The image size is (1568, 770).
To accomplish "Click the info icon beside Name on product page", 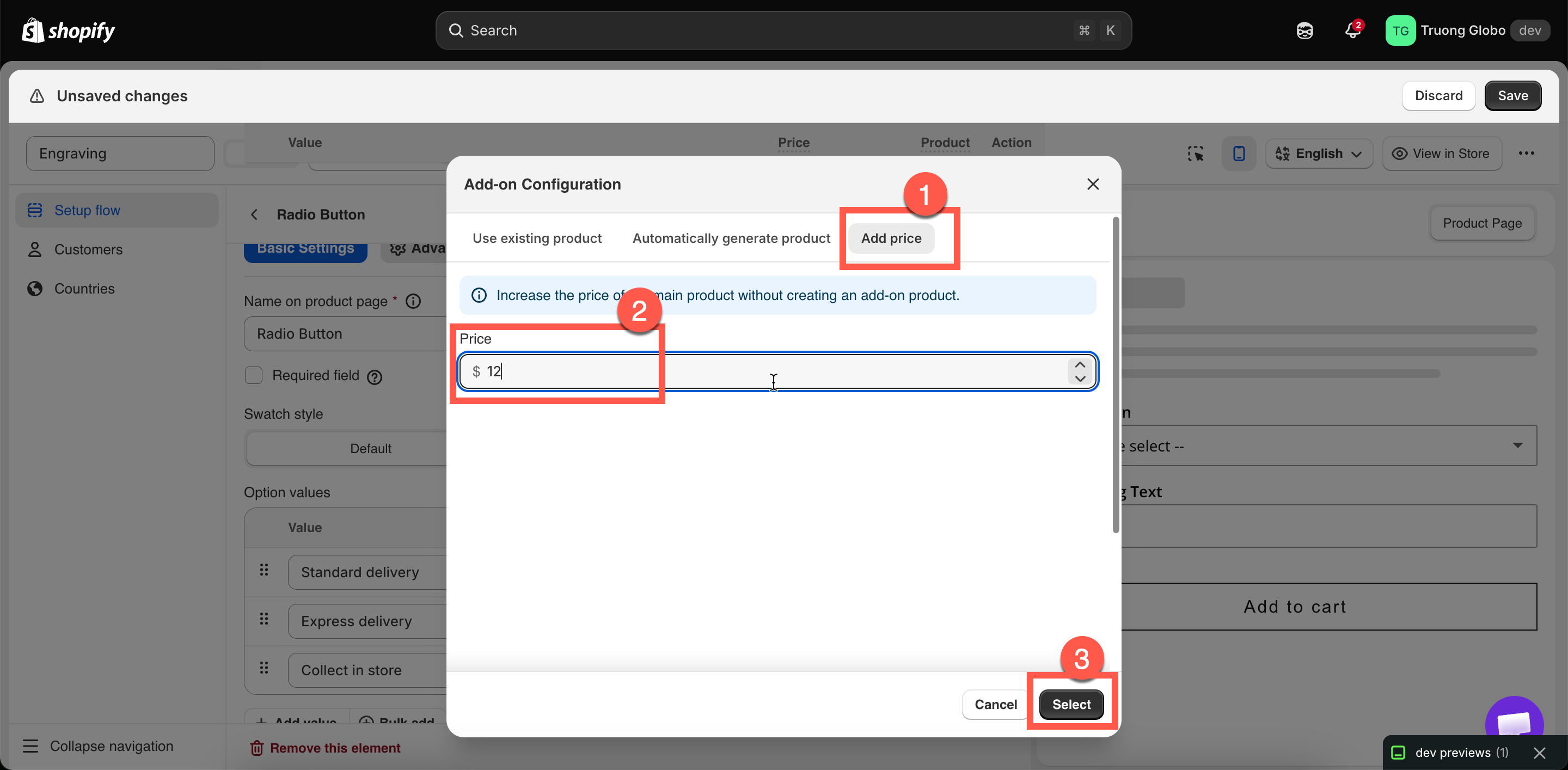I will click(x=413, y=301).
